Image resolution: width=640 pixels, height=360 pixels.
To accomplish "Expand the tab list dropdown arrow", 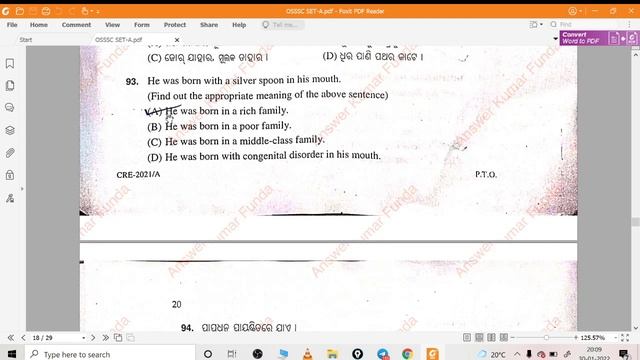I will tap(555, 39).
